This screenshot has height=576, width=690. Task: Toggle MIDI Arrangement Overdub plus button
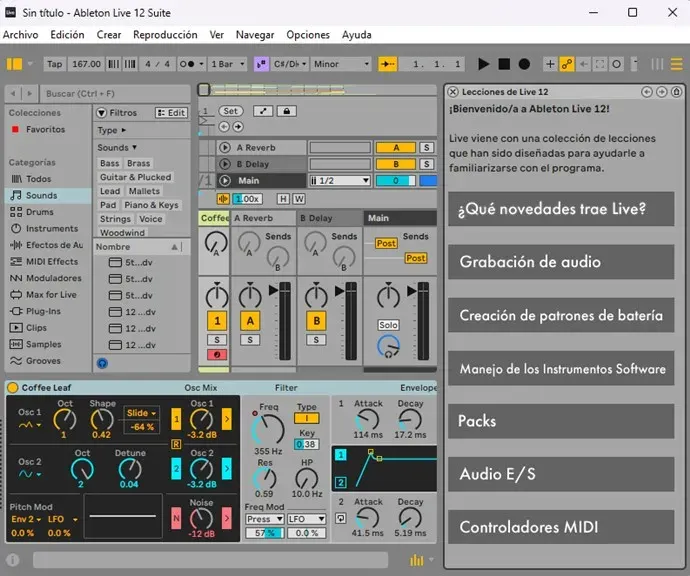[550, 64]
